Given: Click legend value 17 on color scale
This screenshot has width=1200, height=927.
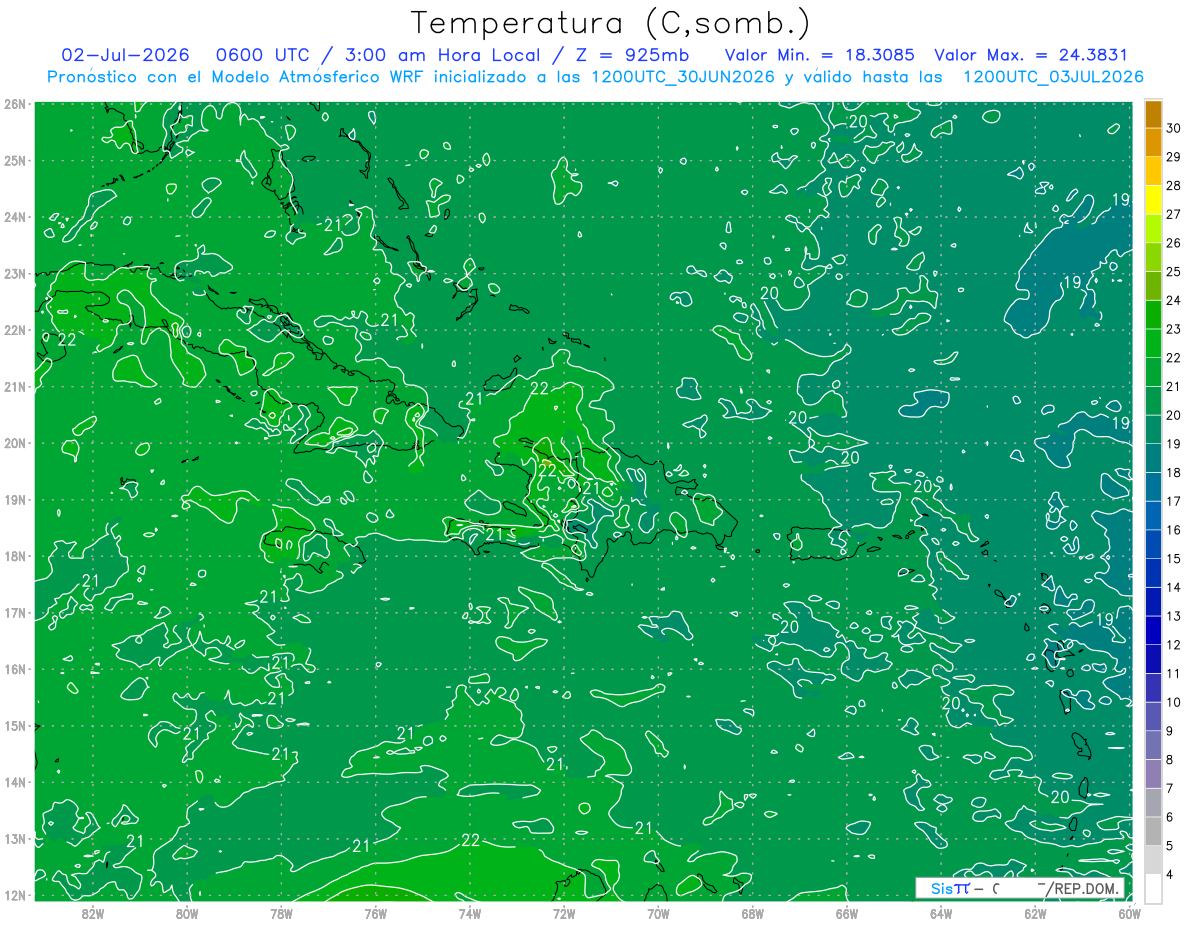Looking at the screenshot, I should 1174,501.
